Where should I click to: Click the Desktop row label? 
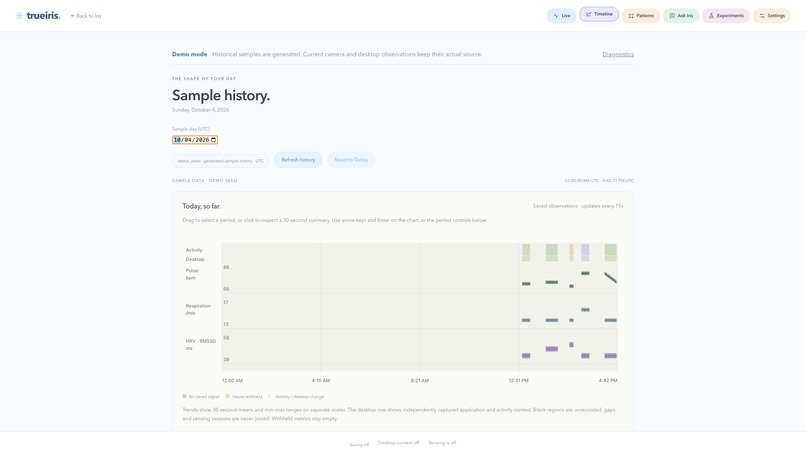(195, 259)
